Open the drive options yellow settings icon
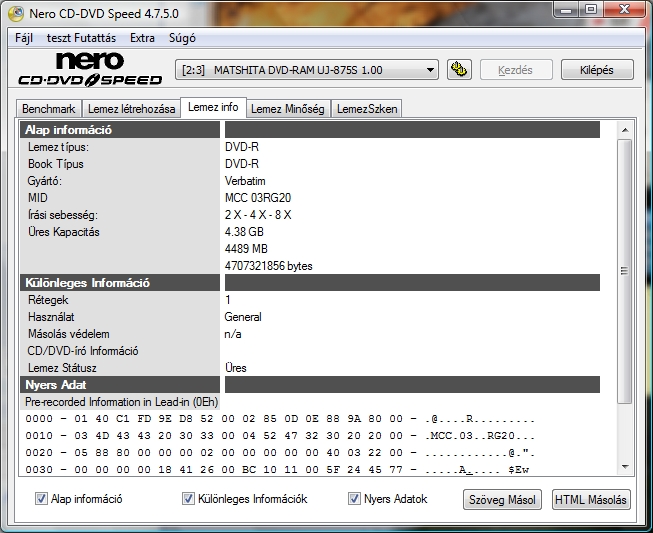This screenshot has width=653, height=533. (459, 70)
